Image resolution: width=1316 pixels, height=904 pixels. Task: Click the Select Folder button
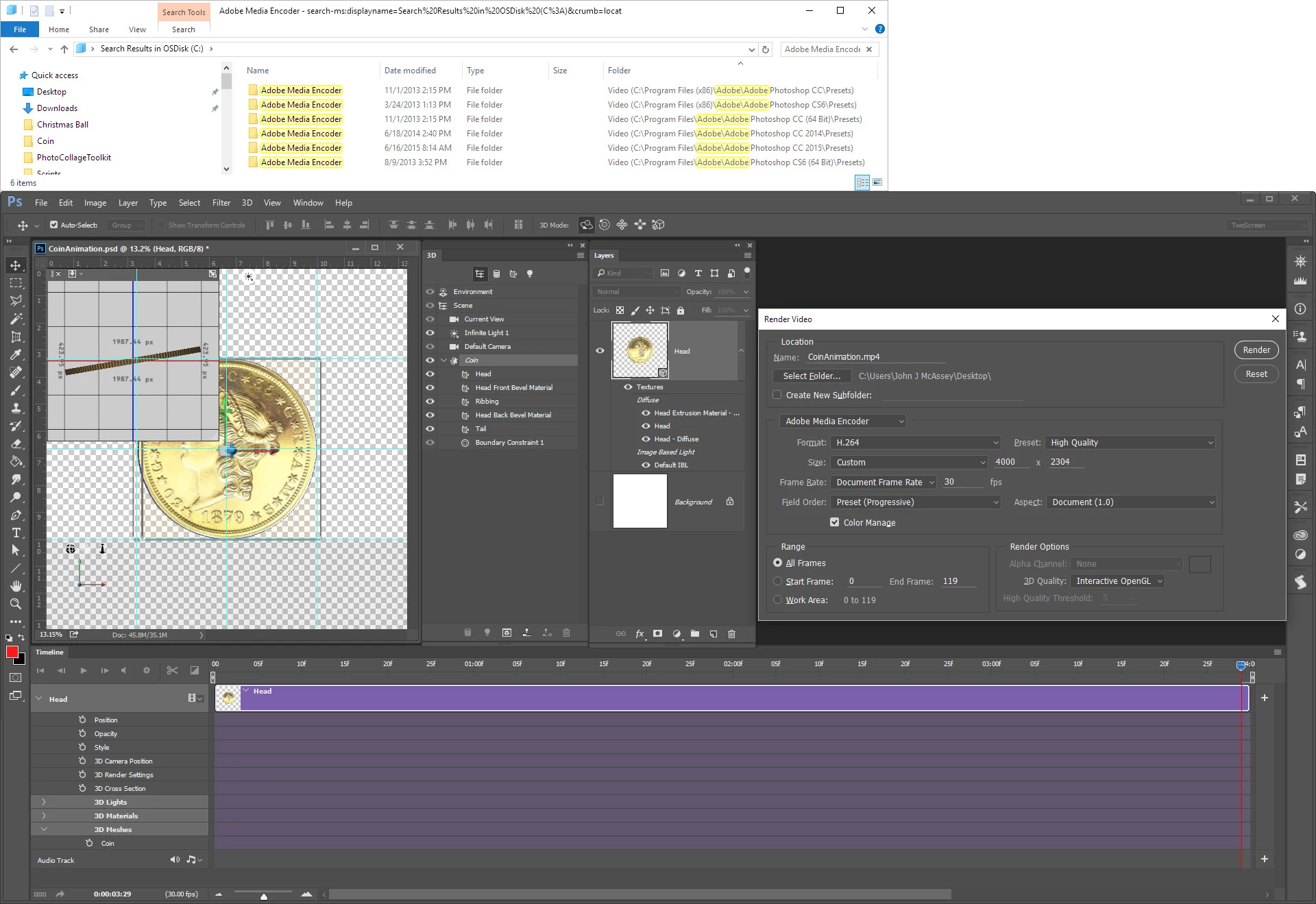811,376
